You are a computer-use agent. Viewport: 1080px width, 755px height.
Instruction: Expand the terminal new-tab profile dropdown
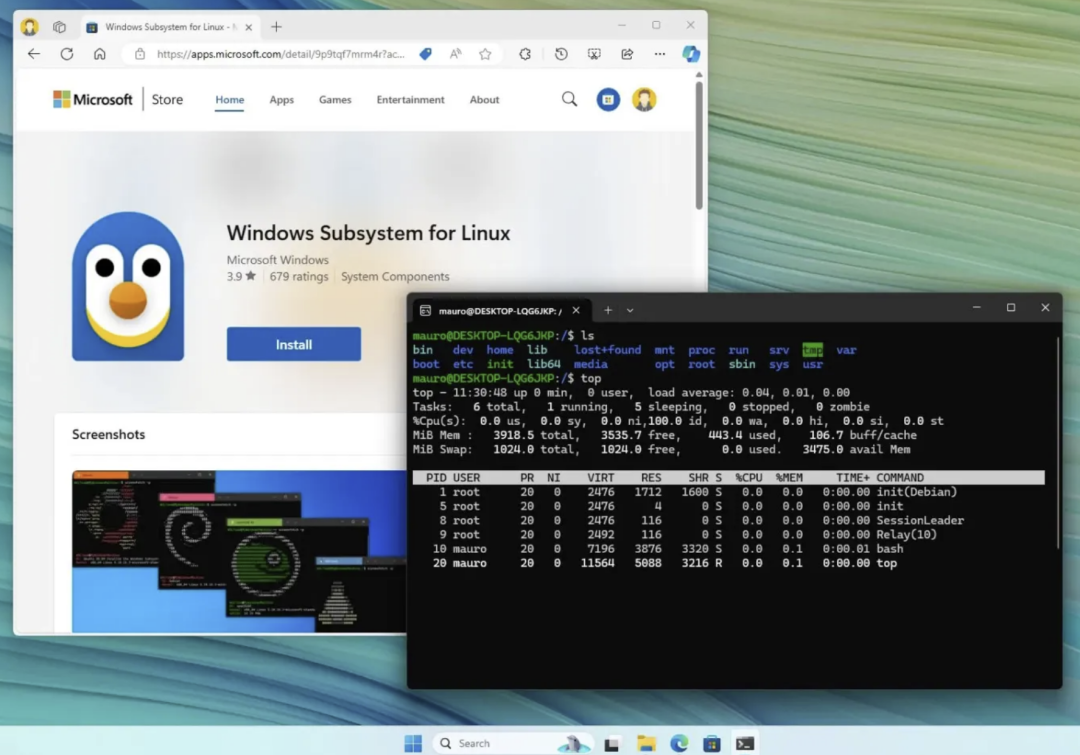coord(630,311)
